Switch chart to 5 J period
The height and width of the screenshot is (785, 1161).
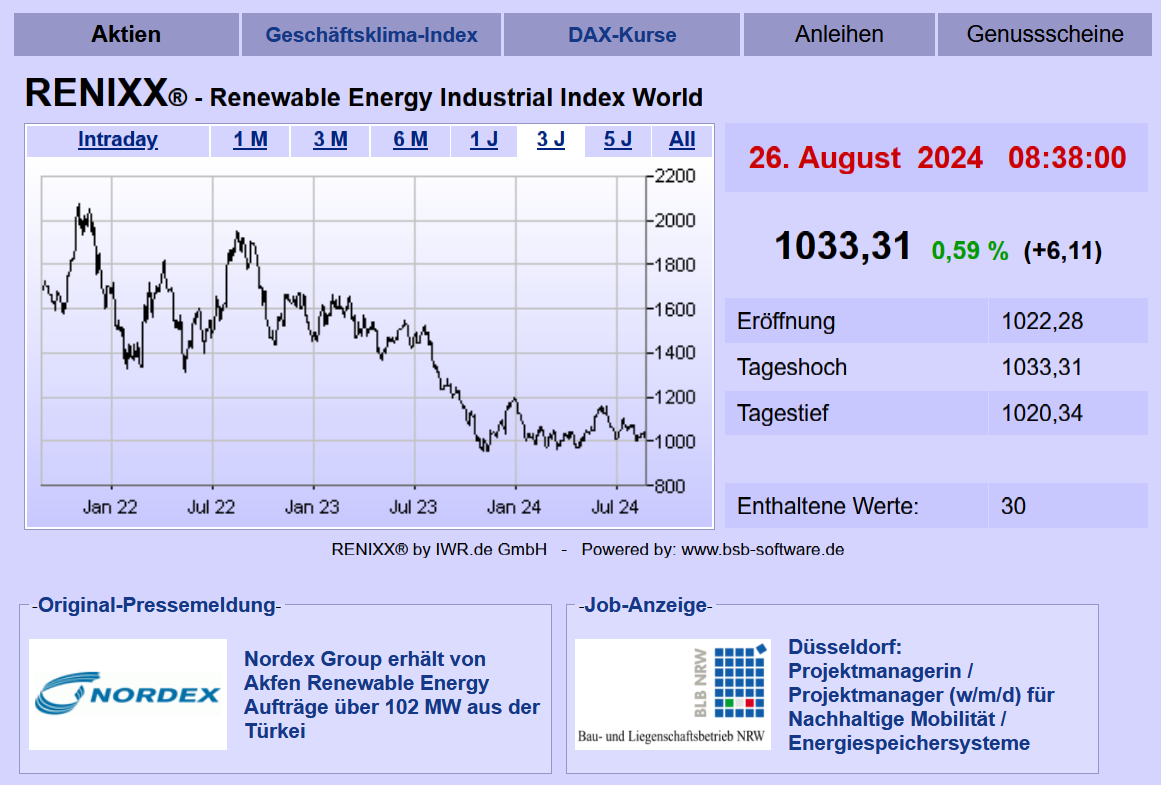(618, 140)
